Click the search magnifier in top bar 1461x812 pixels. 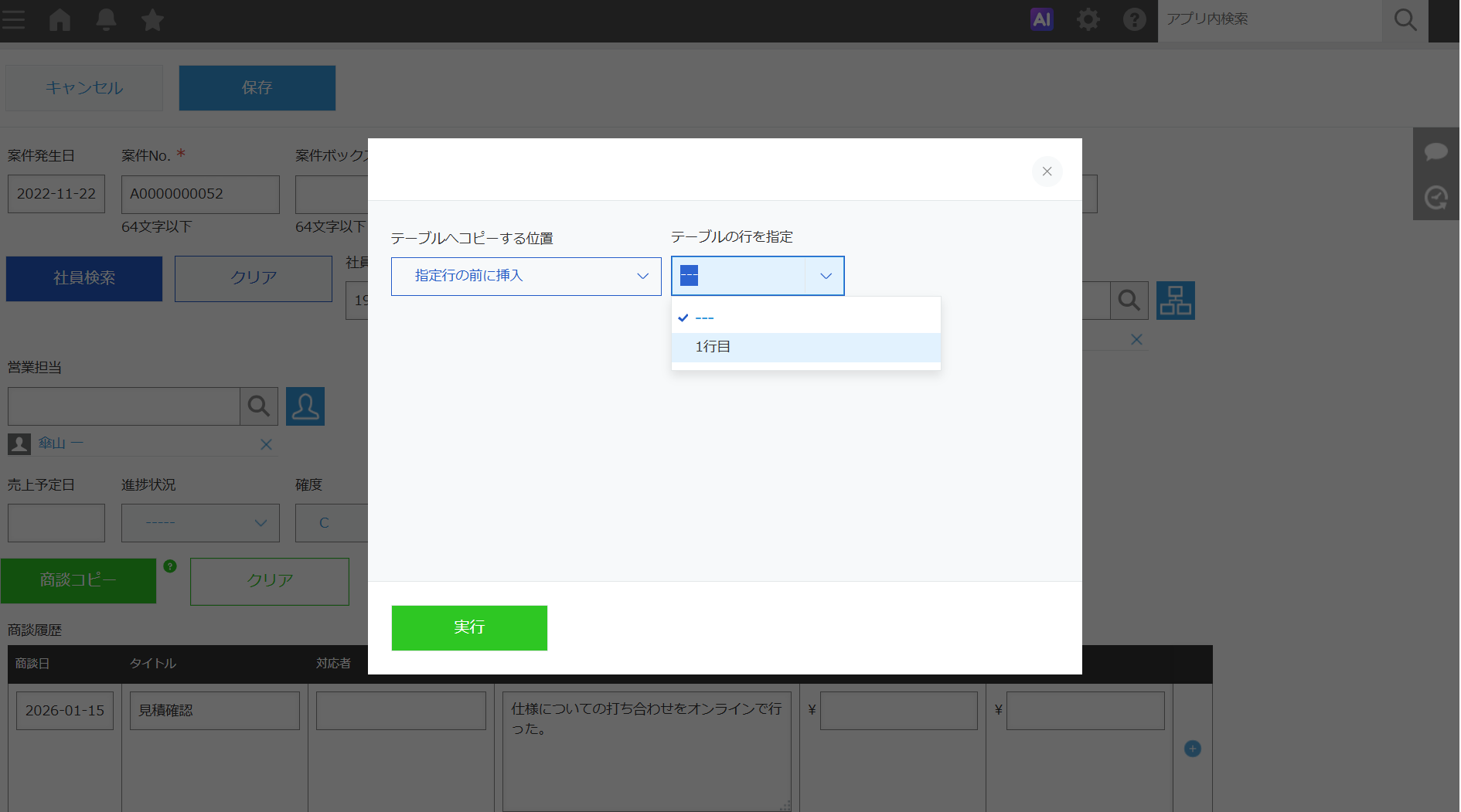[1405, 20]
